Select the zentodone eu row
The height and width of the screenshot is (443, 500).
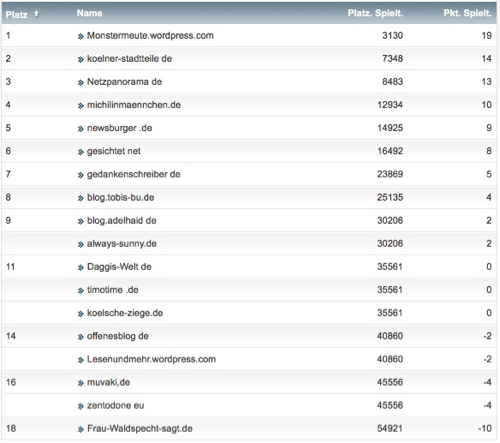249,405
